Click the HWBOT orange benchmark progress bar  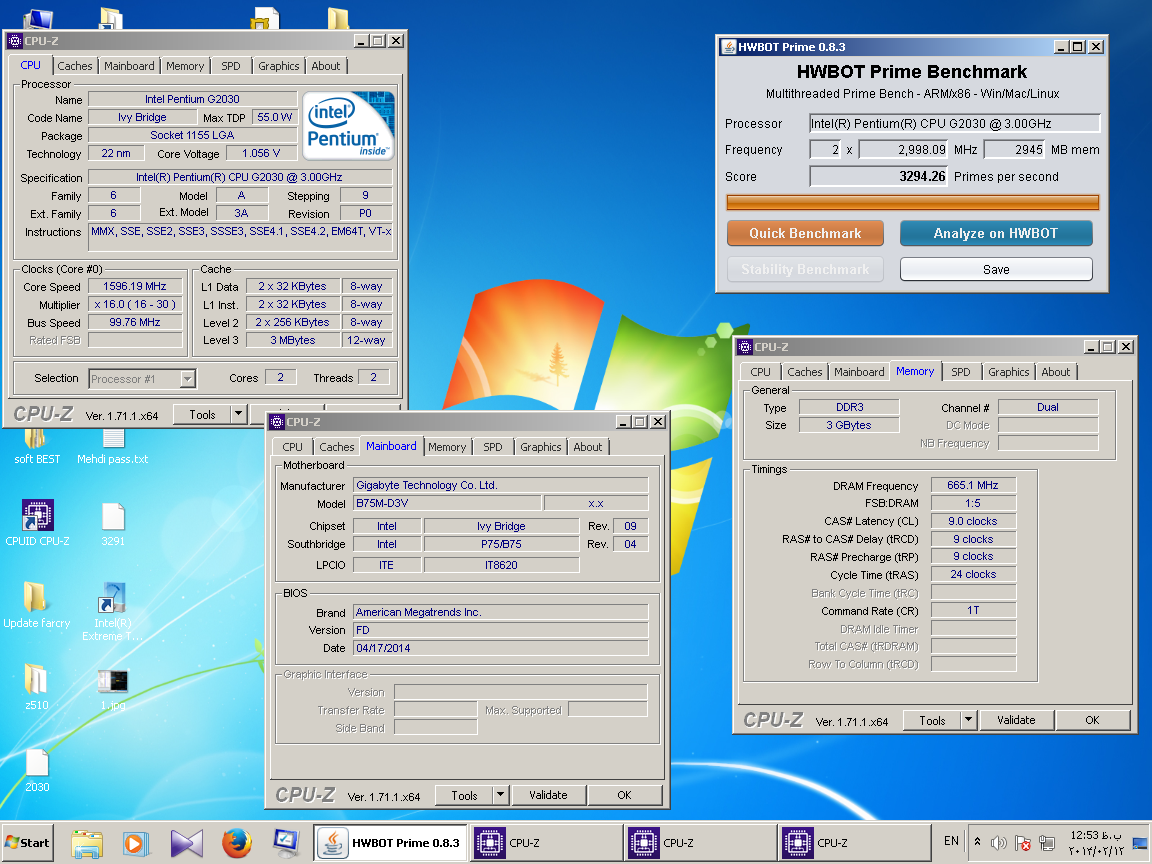(x=912, y=203)
